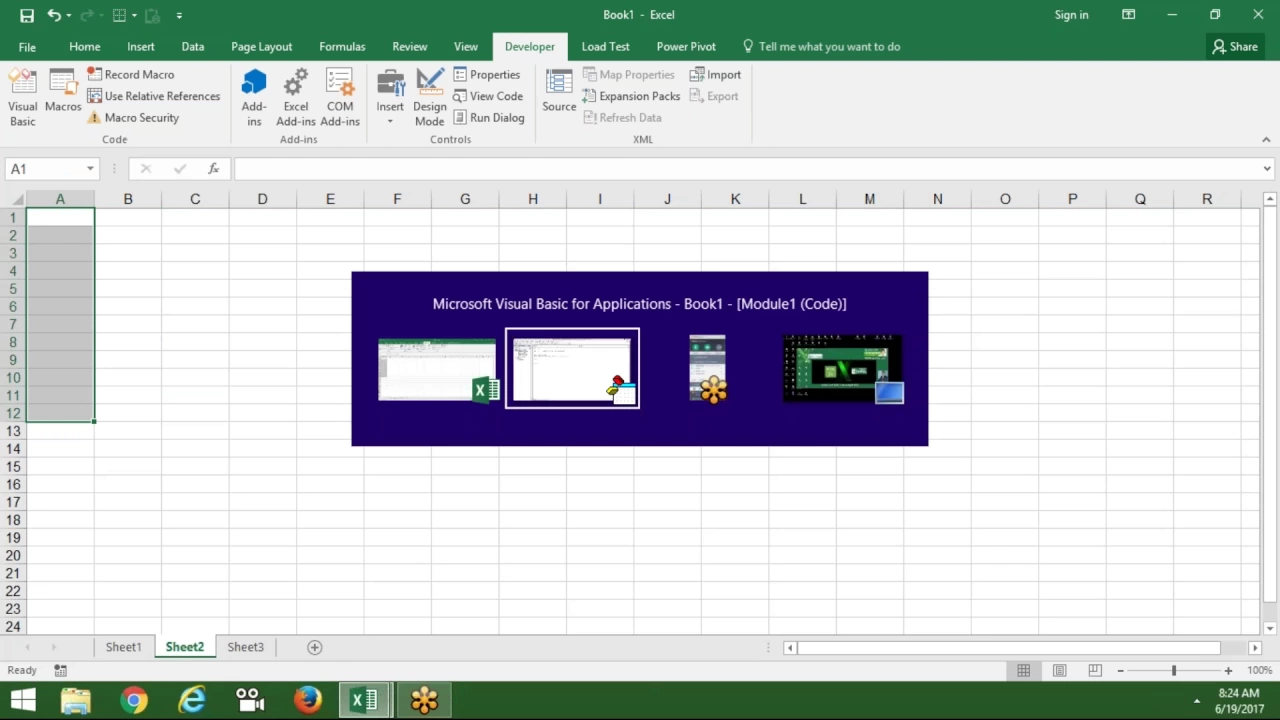Viewport: 1280px width, 720px height.
Task: Toggle Use Relative References
Action: (x=153, y=96)
